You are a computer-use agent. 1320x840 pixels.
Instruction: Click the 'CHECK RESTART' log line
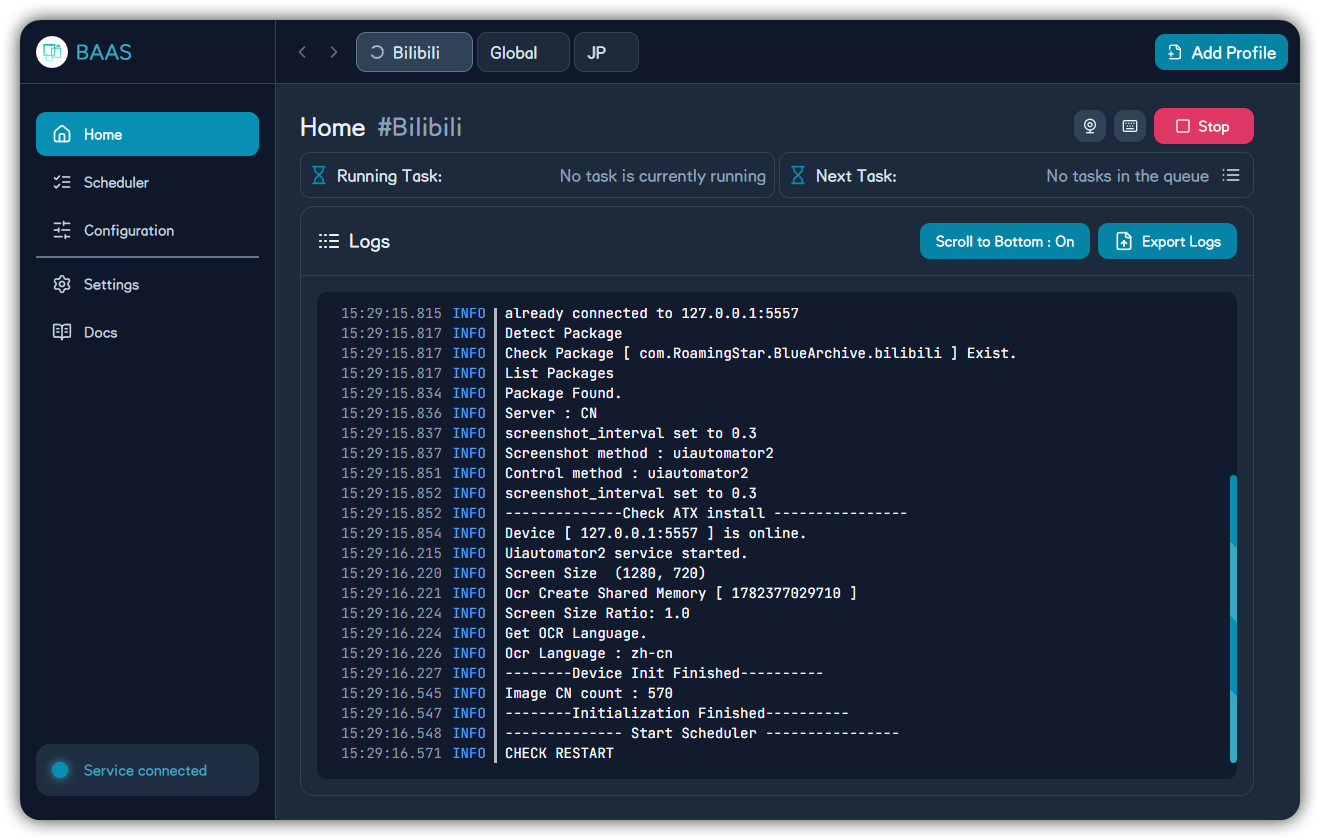559,753
